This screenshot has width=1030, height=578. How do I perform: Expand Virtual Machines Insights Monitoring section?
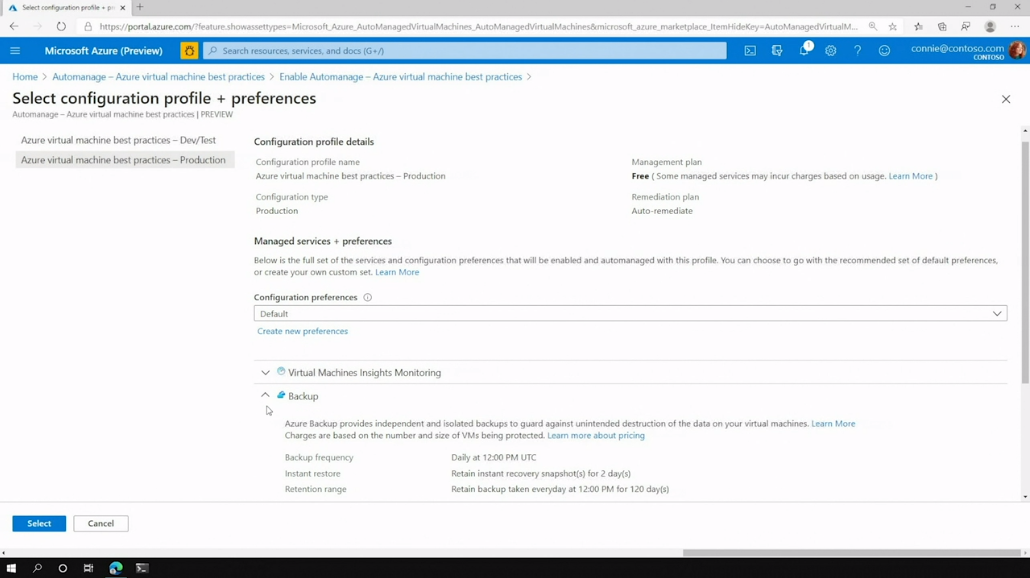tap(265, 372)
